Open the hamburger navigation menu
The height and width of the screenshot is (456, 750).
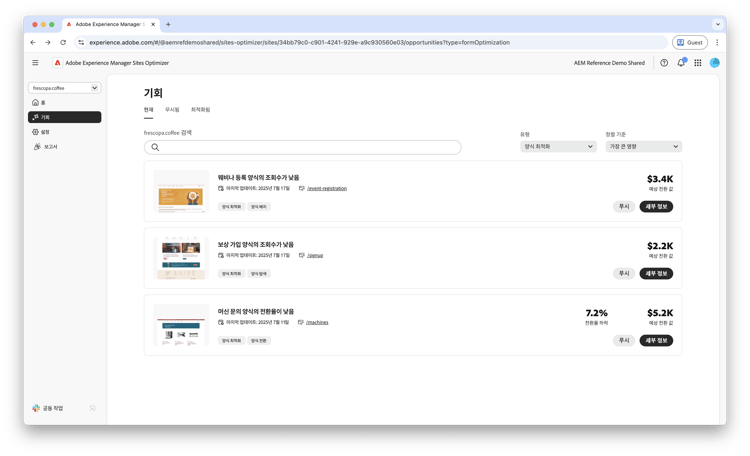click(35, 63)
